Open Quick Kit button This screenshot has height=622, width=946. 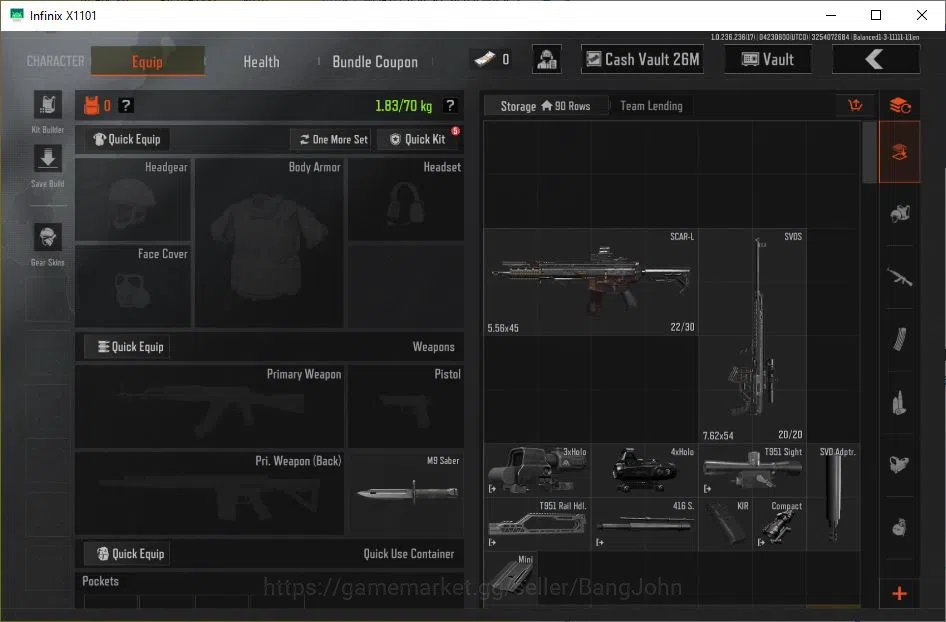(417, 139)
